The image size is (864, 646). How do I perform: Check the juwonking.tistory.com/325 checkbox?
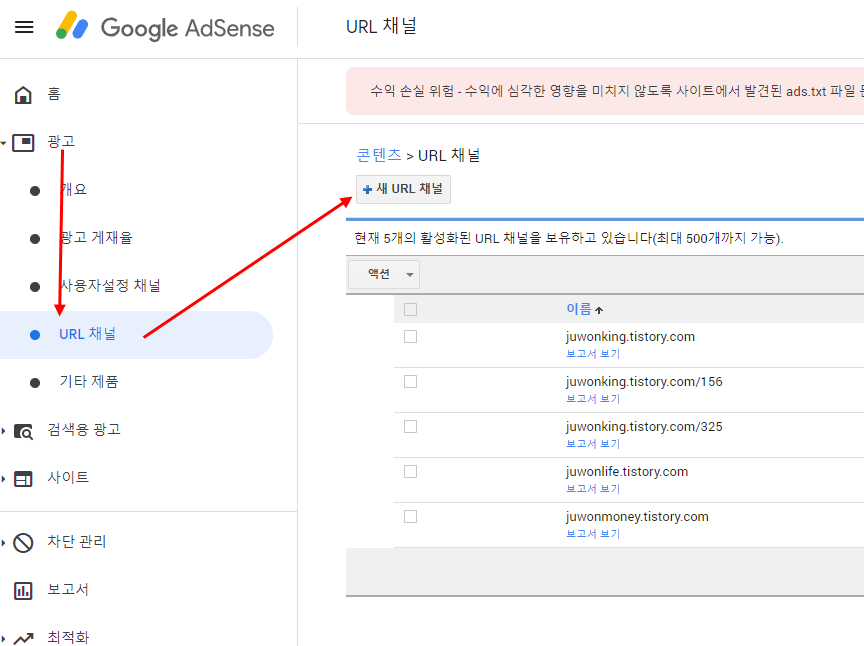[x=411, y=426]
